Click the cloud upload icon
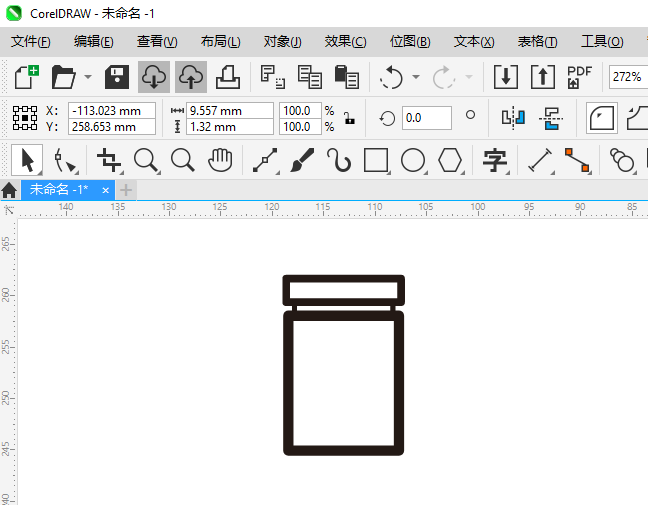 click(191, 77)
